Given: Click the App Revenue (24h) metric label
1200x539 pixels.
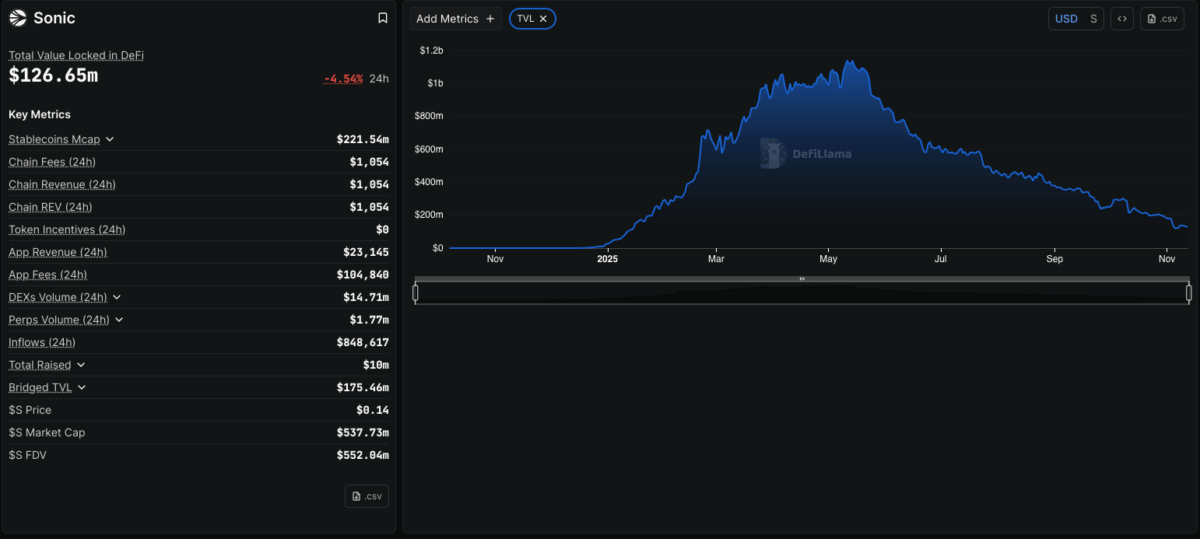Looking at the screenshot, I should (x=58, y=253).
